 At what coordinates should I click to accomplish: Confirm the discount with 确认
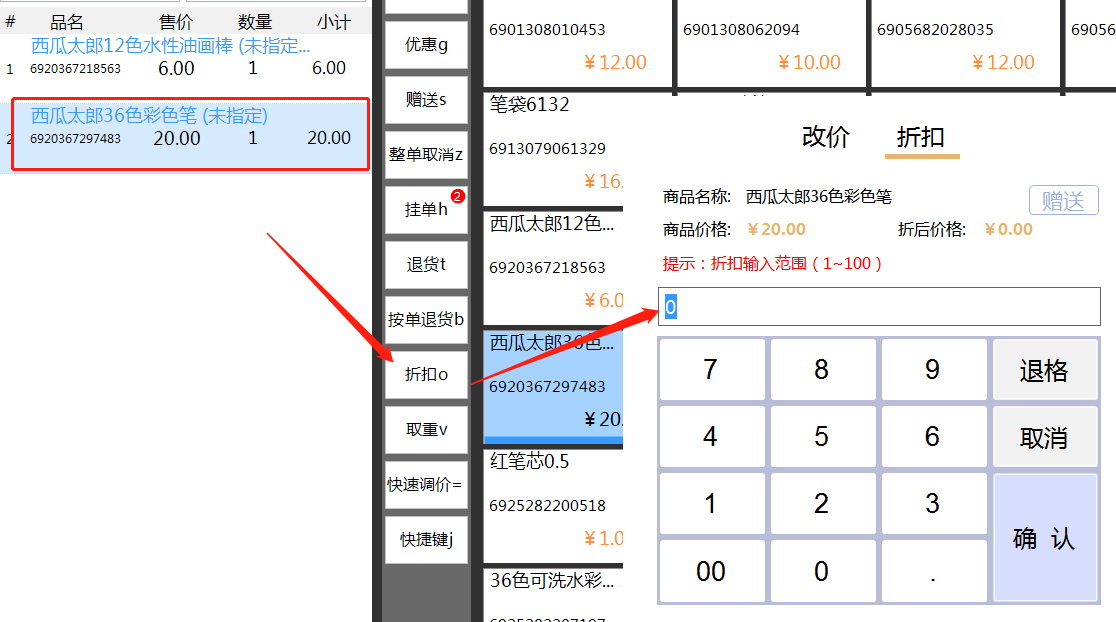(x=1045, y=537)
